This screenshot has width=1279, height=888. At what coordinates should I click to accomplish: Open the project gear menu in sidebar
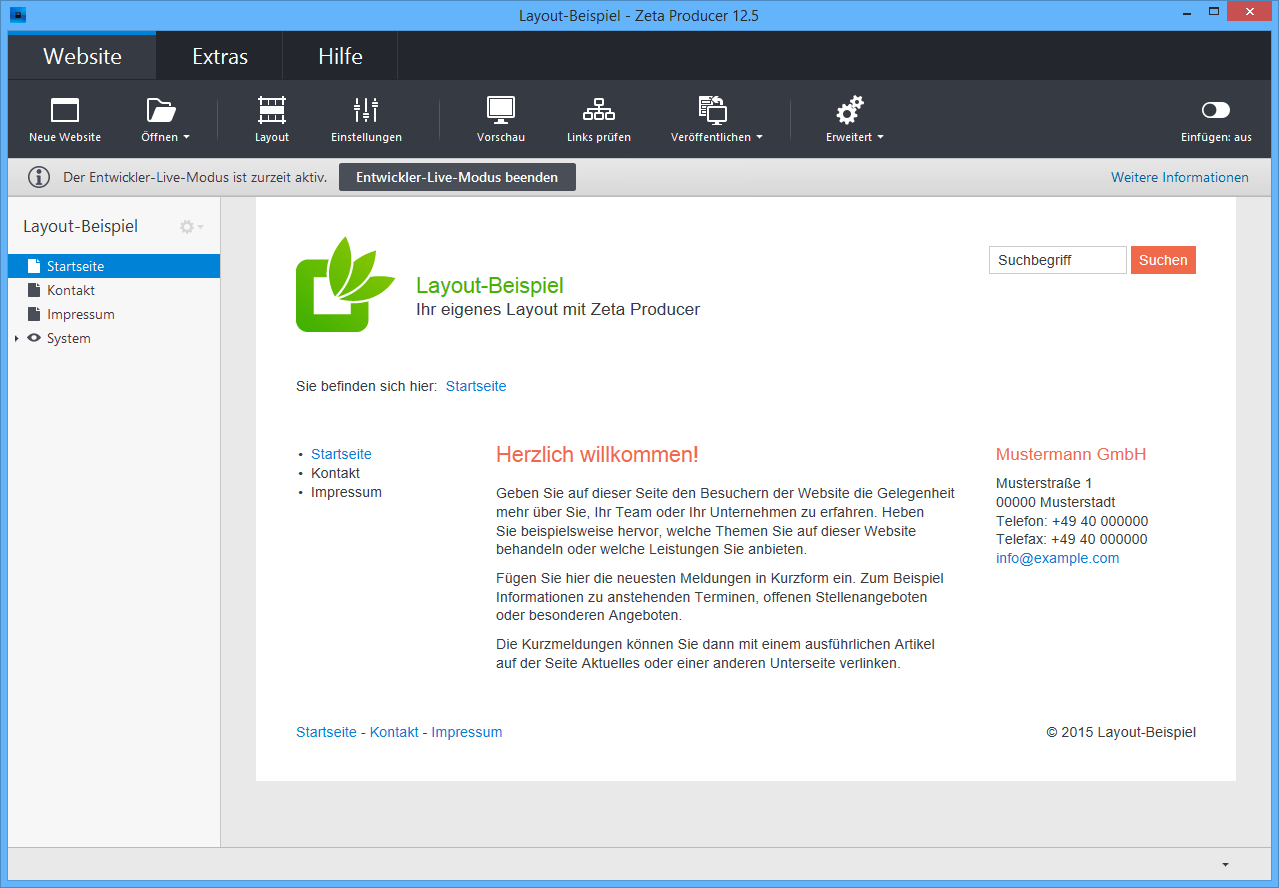[x=189, y=227]
